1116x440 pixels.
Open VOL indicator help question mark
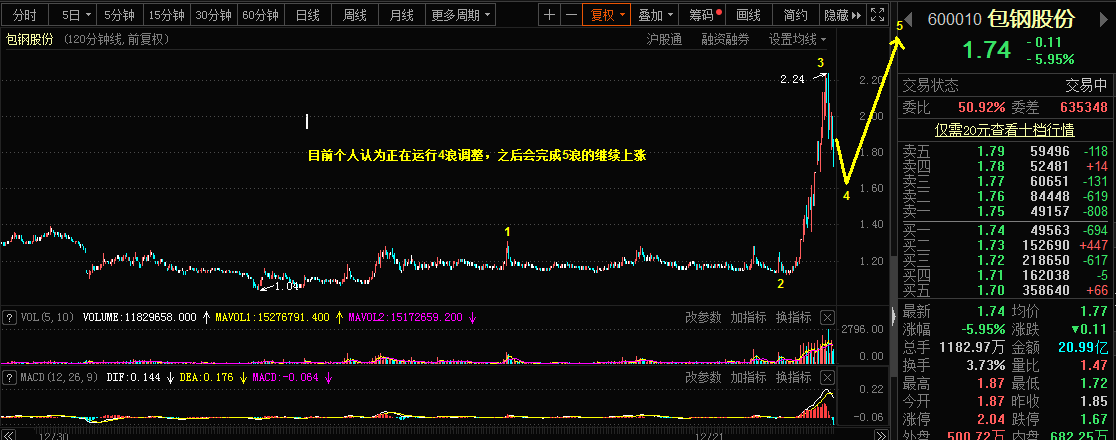pos(10,318)
